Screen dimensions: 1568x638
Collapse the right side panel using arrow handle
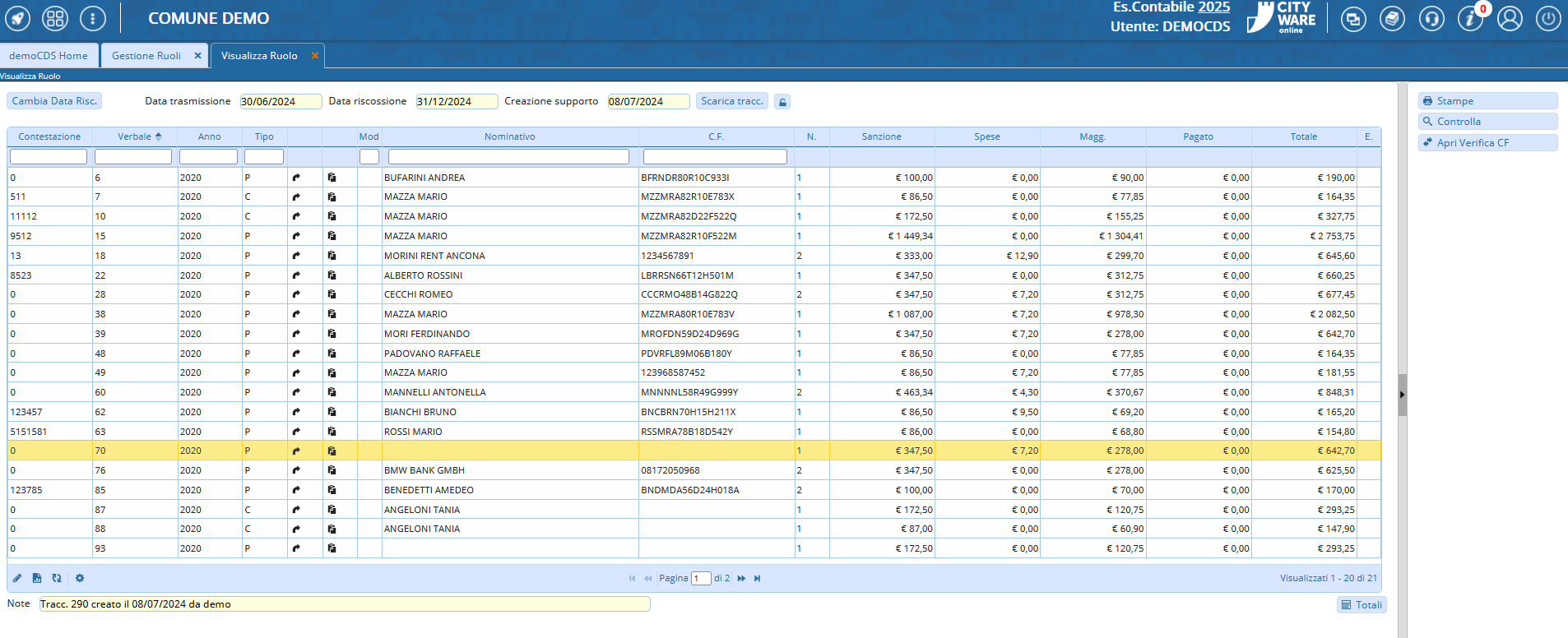(1402, 395)
